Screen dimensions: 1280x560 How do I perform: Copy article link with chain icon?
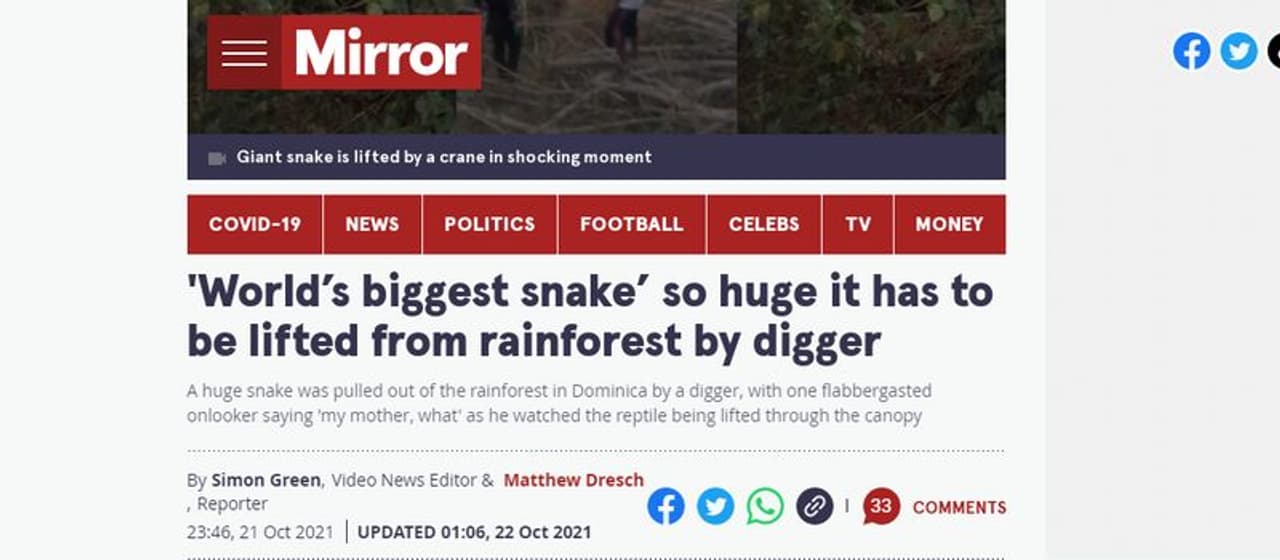coord(815,506)
